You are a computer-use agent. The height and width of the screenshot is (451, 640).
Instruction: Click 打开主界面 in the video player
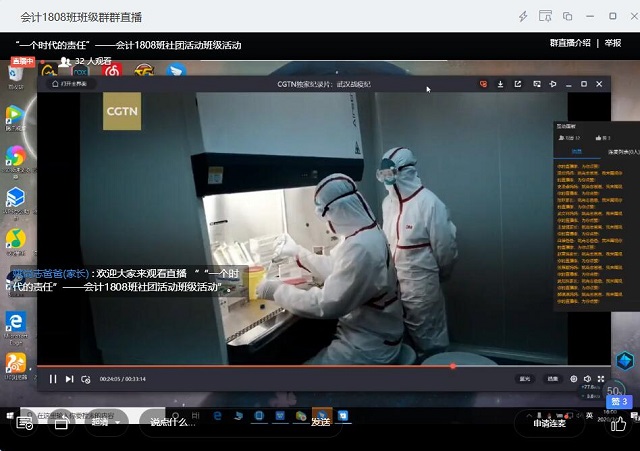(x=70, y=84)
